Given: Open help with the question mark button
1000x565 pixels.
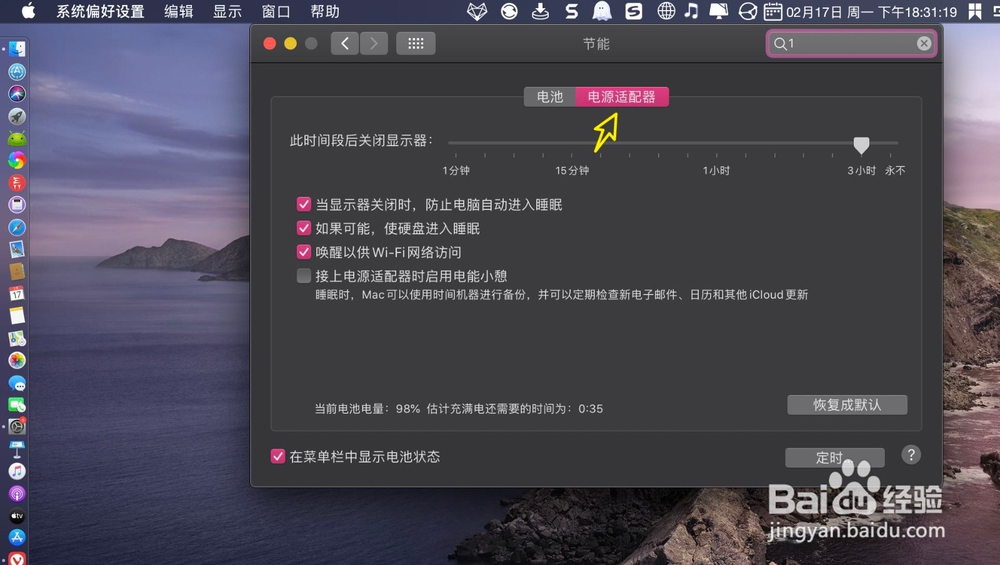Looking at the screenshot, I should 911,455.
